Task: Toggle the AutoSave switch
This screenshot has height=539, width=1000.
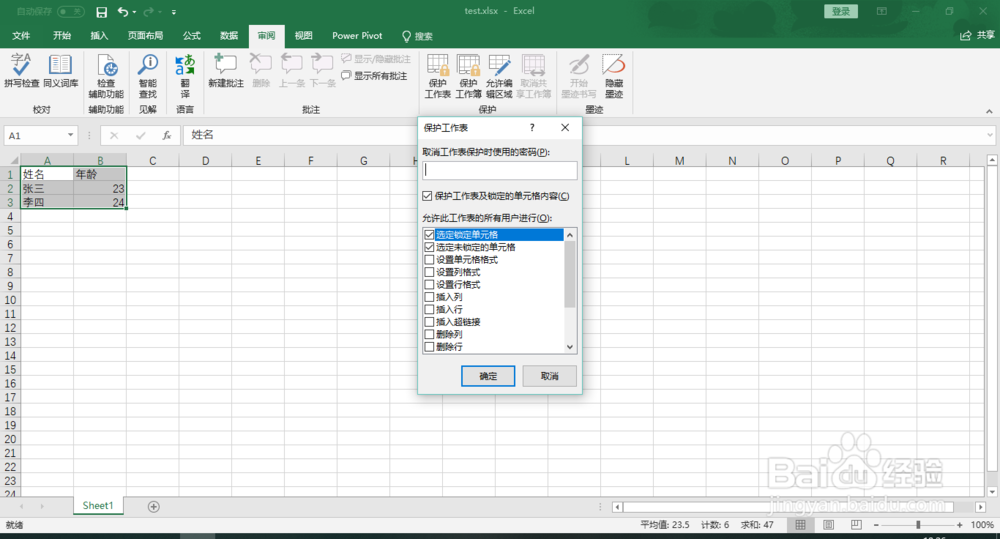Action: coord(70,11)
